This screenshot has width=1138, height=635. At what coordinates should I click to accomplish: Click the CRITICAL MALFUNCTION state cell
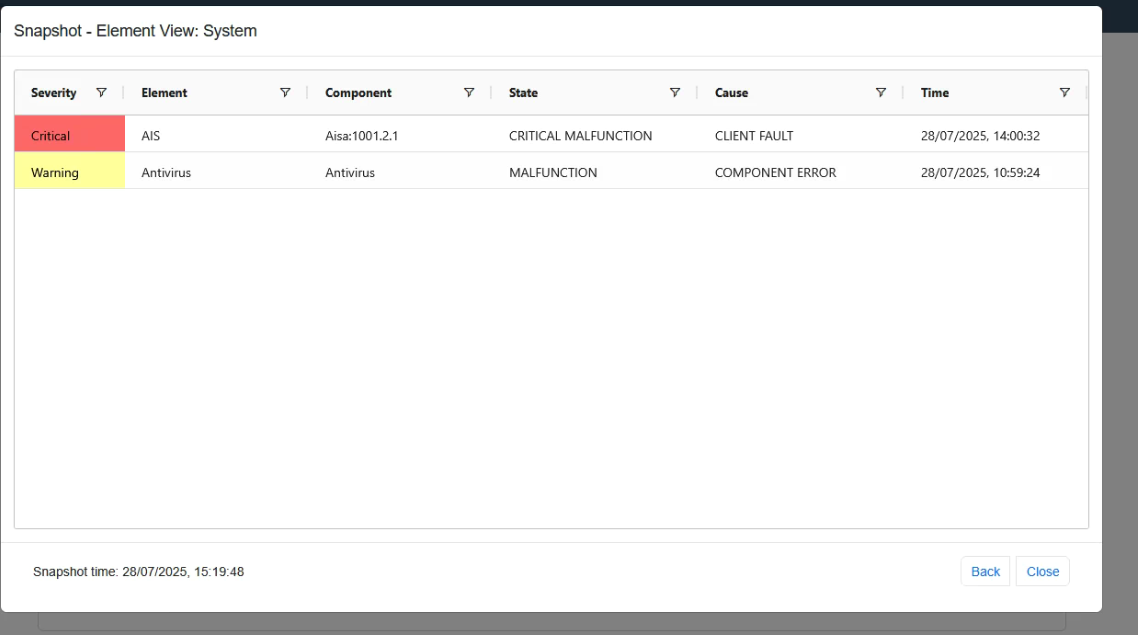point(595,135)
